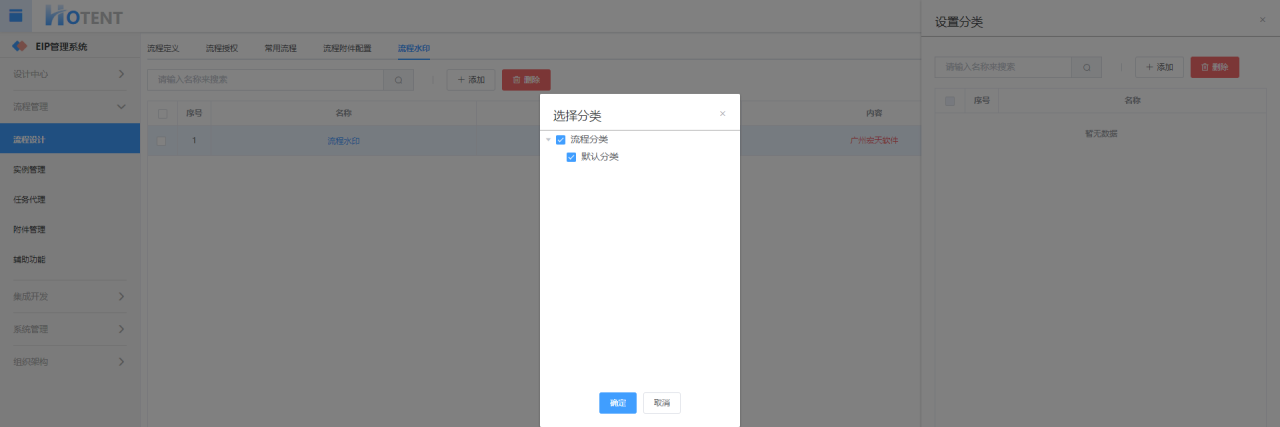
Task: Close the 设置分类 side panel
Action: [1262, 20]
